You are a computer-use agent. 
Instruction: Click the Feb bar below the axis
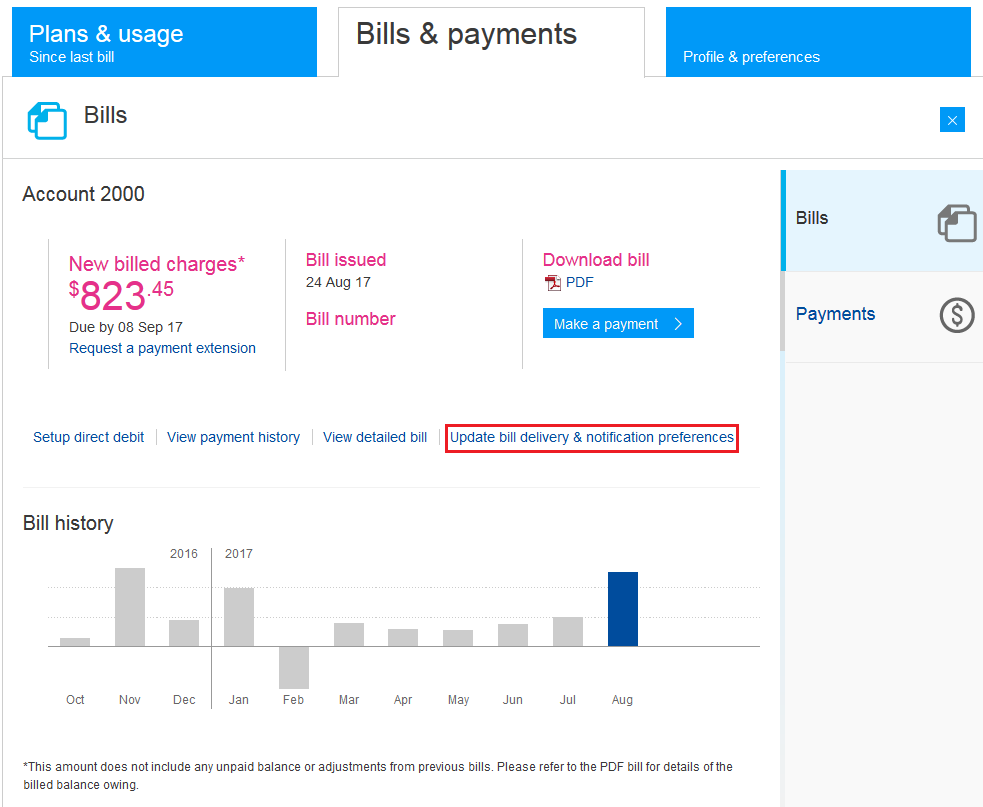[293, 666]
